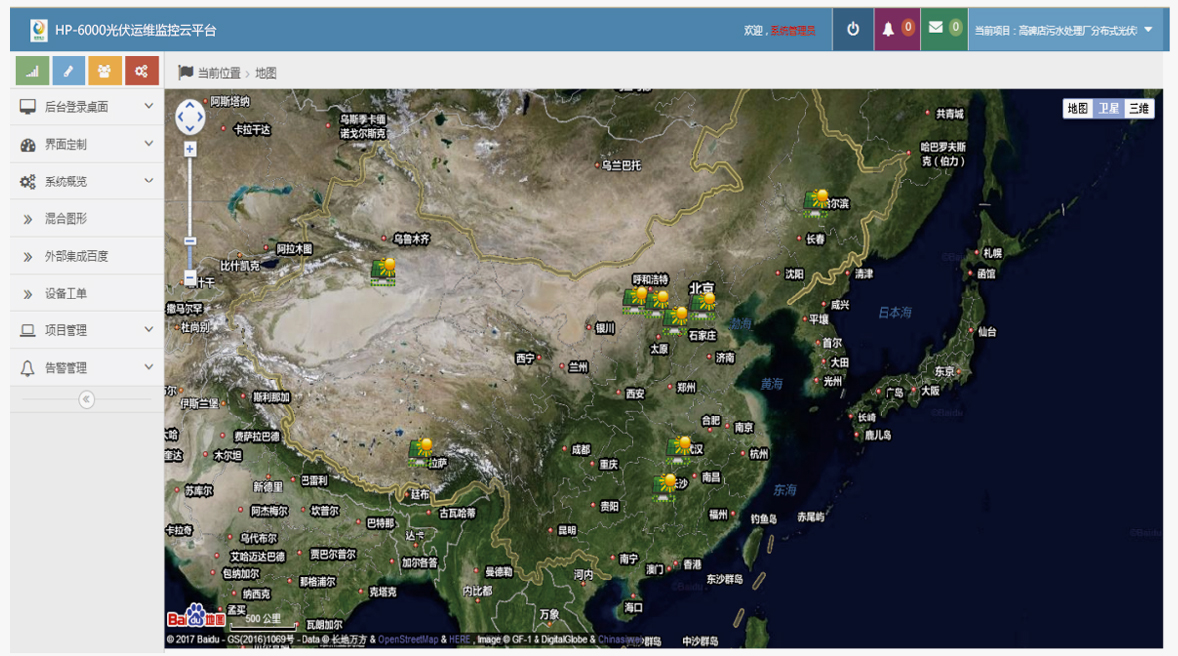The image size is (1178, 656).
Task: Switch map to 地图 standard view
Action: coord(1077,109)
